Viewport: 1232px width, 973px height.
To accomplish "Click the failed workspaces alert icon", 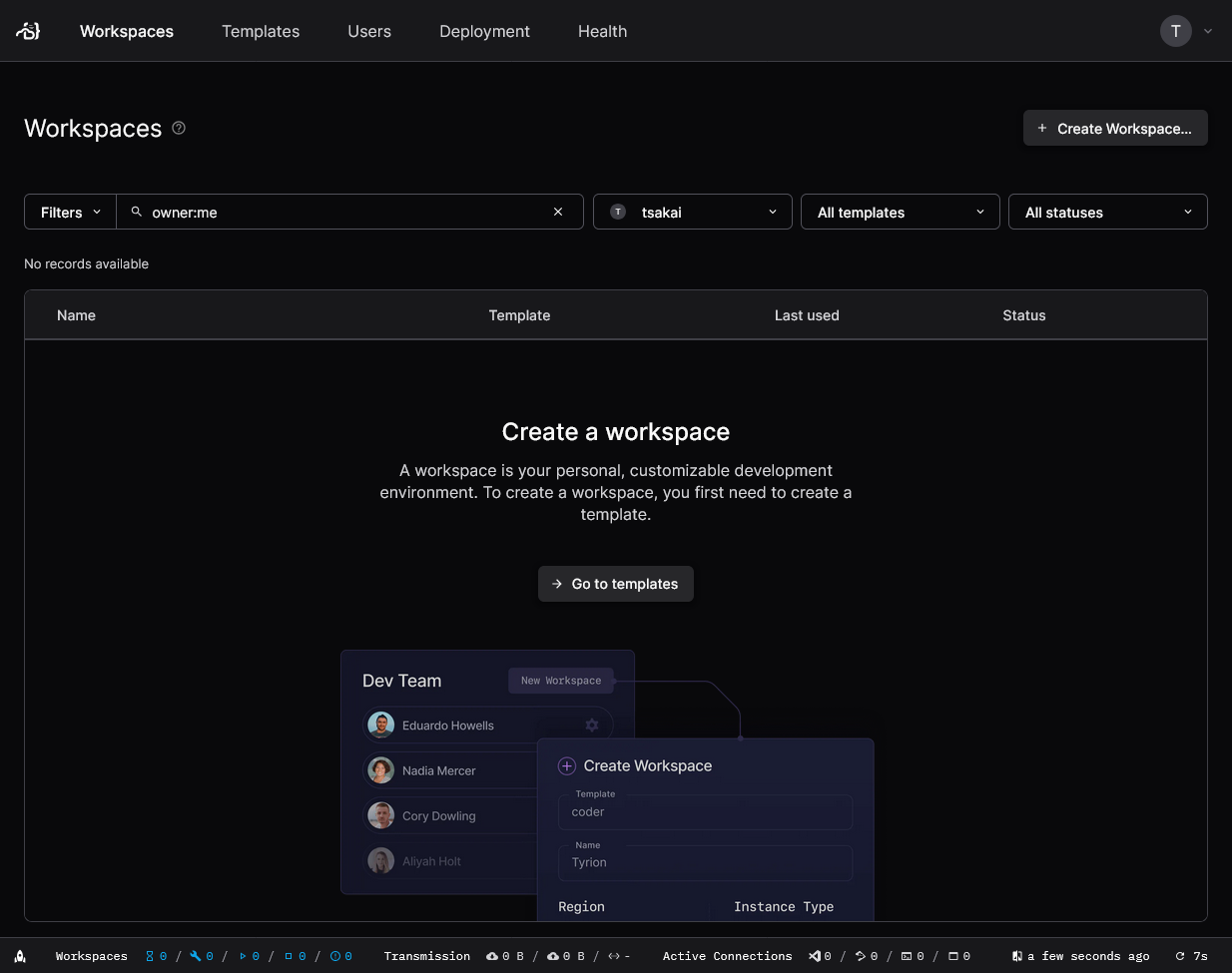I will pos(335,956).
